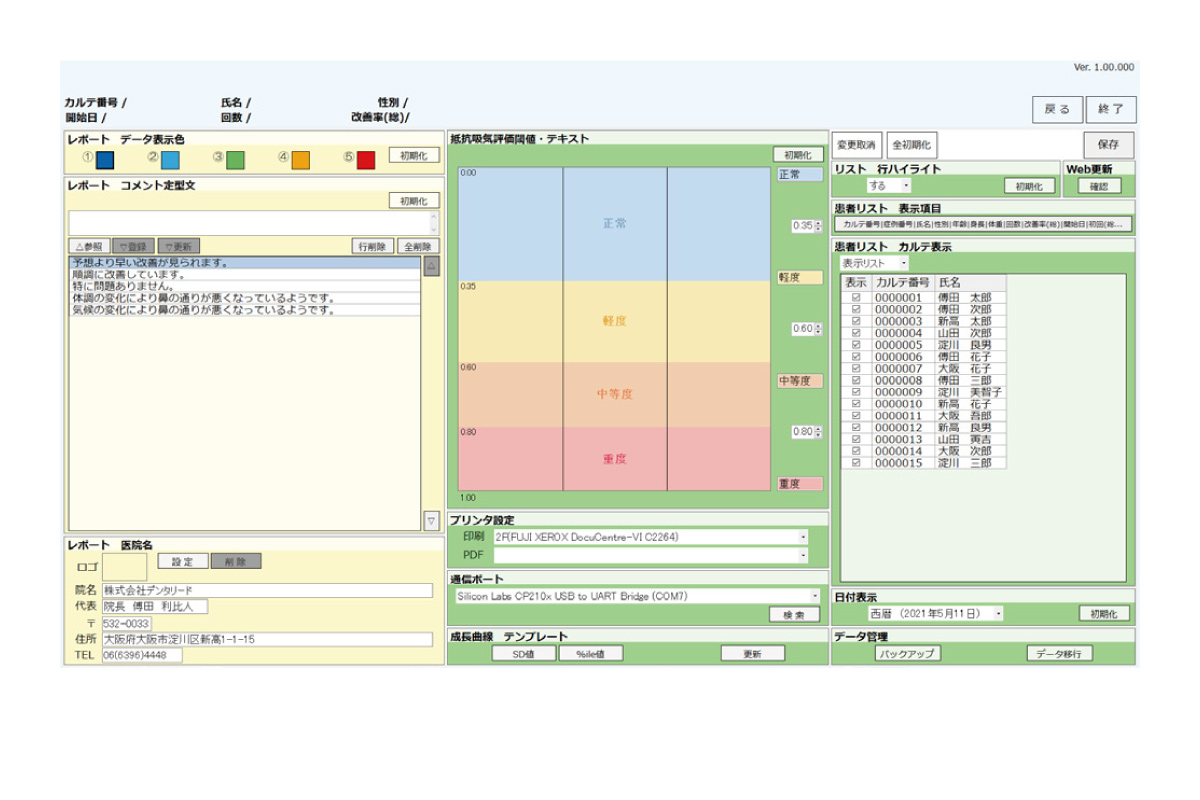Toggle display checkbox for 0000008 傅田 三郎
This screenshot has height=800, width=1200.
tap(855, 380)
